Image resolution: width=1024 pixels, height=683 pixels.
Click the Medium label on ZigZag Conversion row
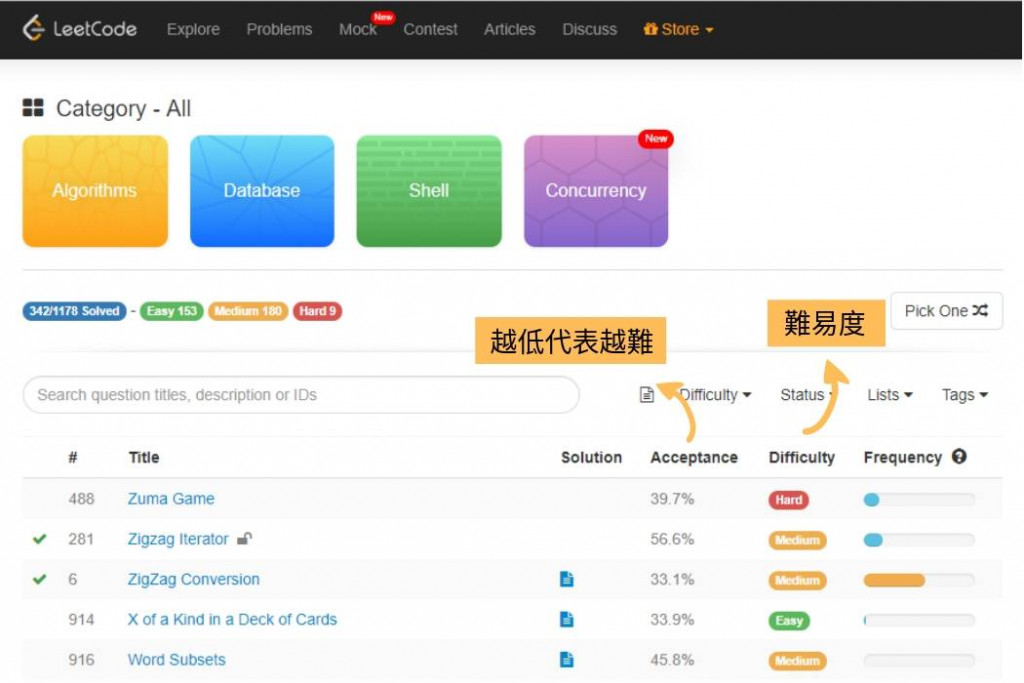(797, 580)
